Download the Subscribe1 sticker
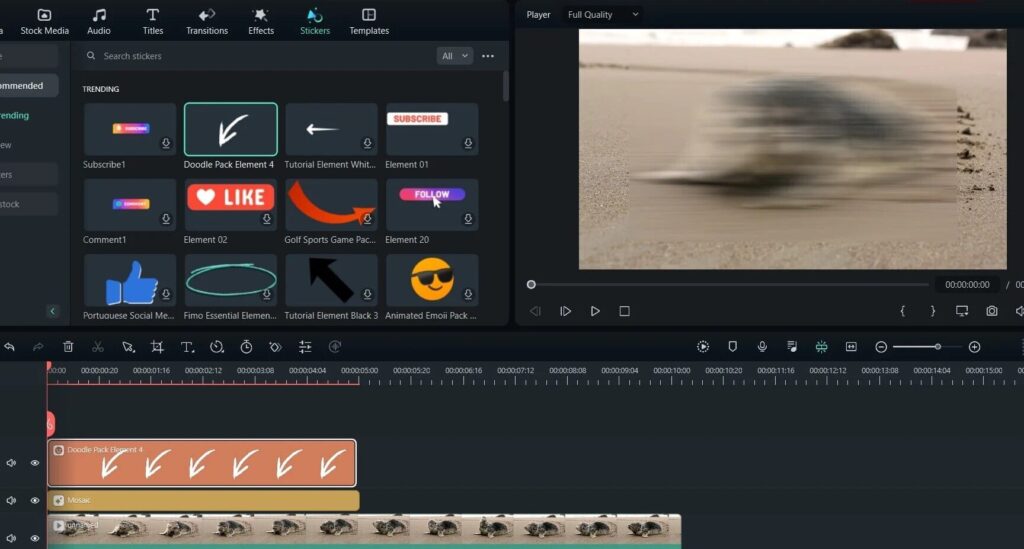The image size is (1024, 549). click(x=166, y=143)
